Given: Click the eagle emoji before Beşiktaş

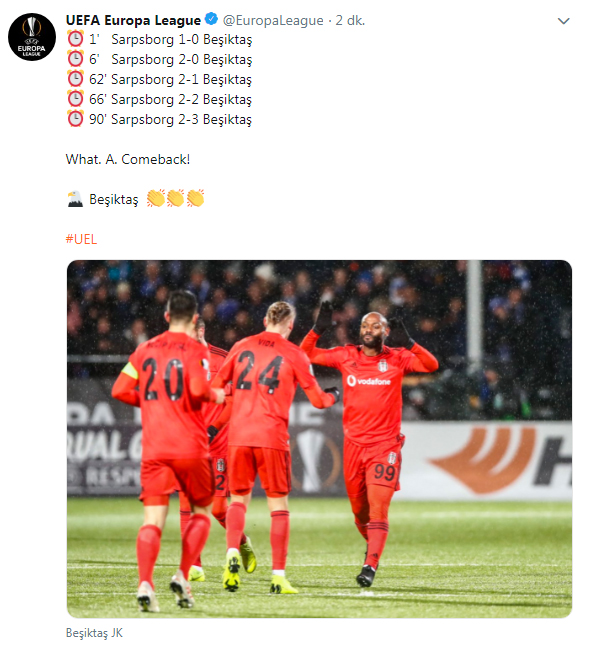Looking at the screenshot, I should pos(75,199).
